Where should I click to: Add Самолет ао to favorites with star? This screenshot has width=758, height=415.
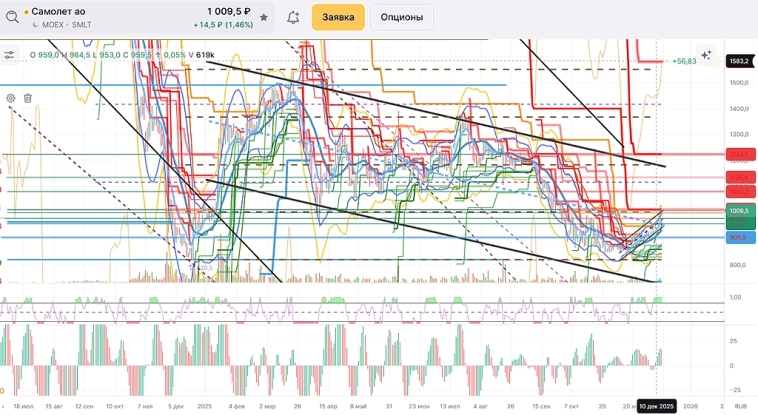[264, 18]
